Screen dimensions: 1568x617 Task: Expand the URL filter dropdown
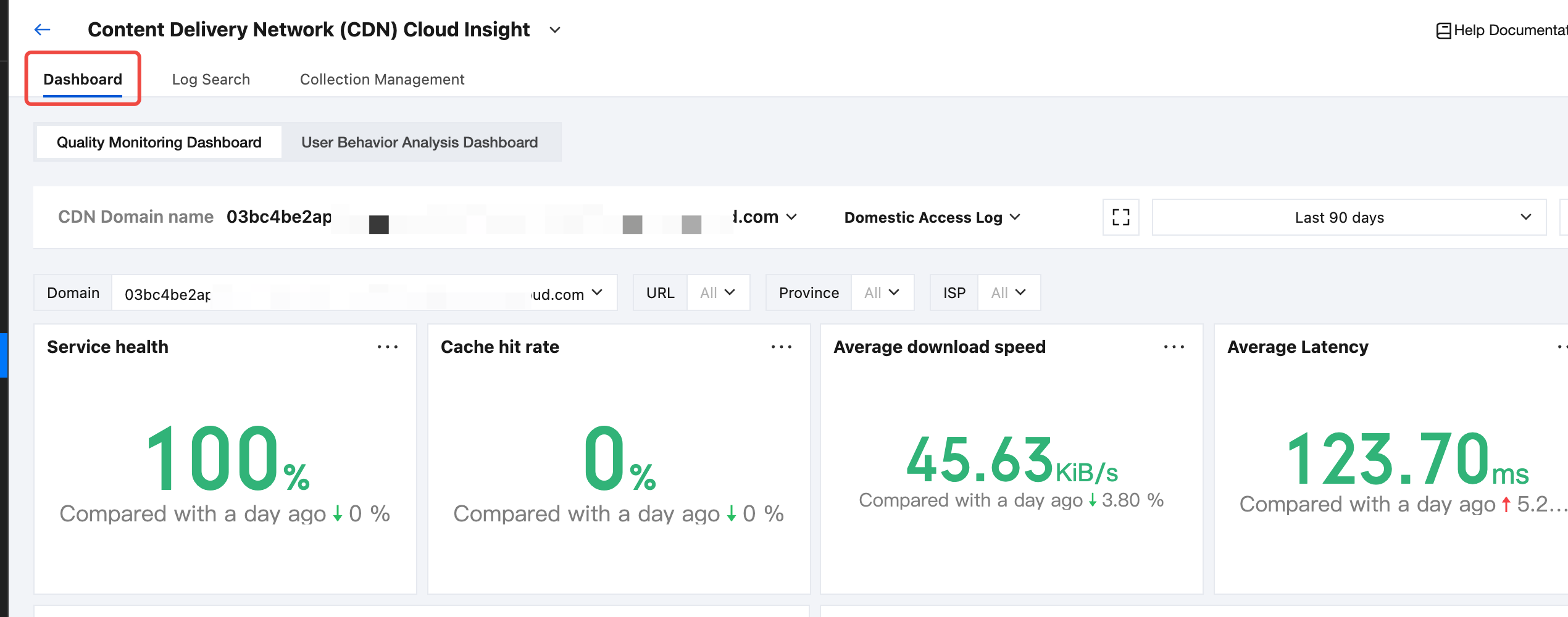pos(718,293)
